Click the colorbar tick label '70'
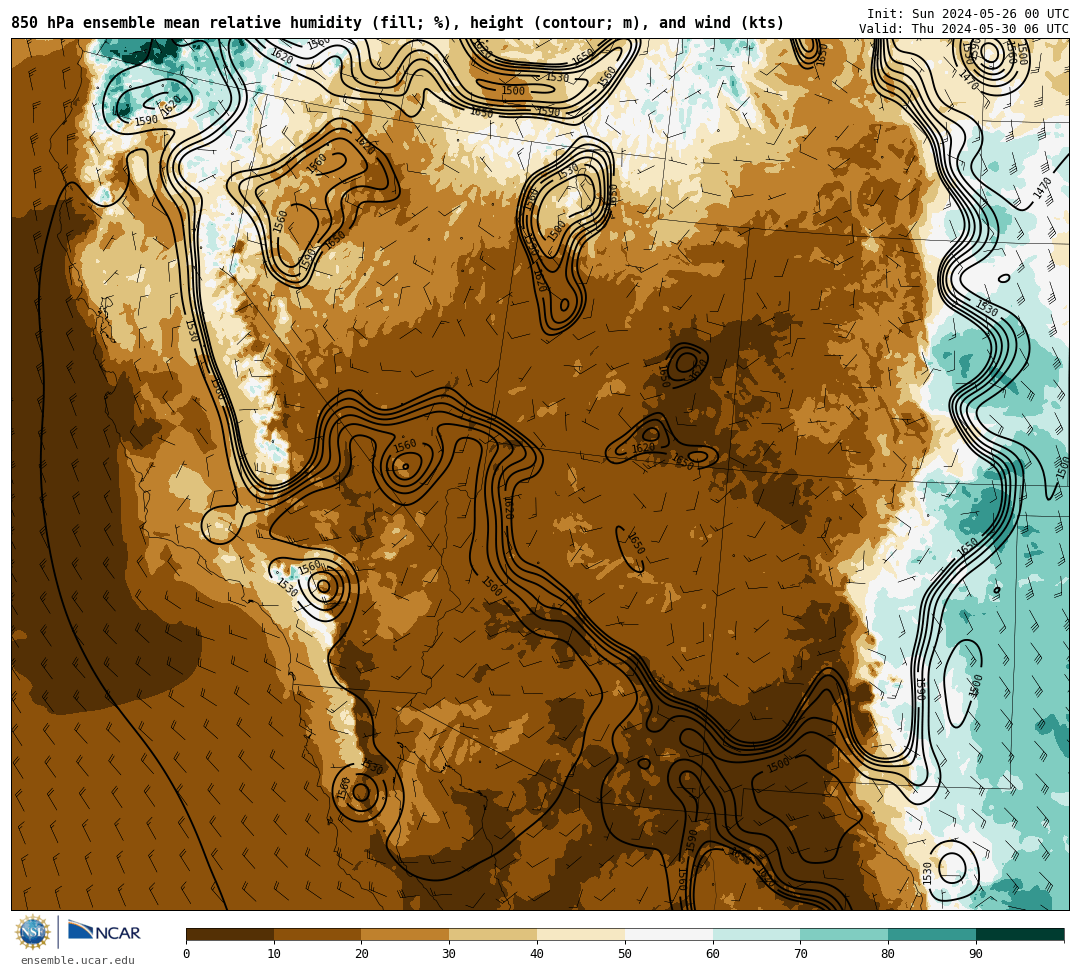 (x=800, y=954)
